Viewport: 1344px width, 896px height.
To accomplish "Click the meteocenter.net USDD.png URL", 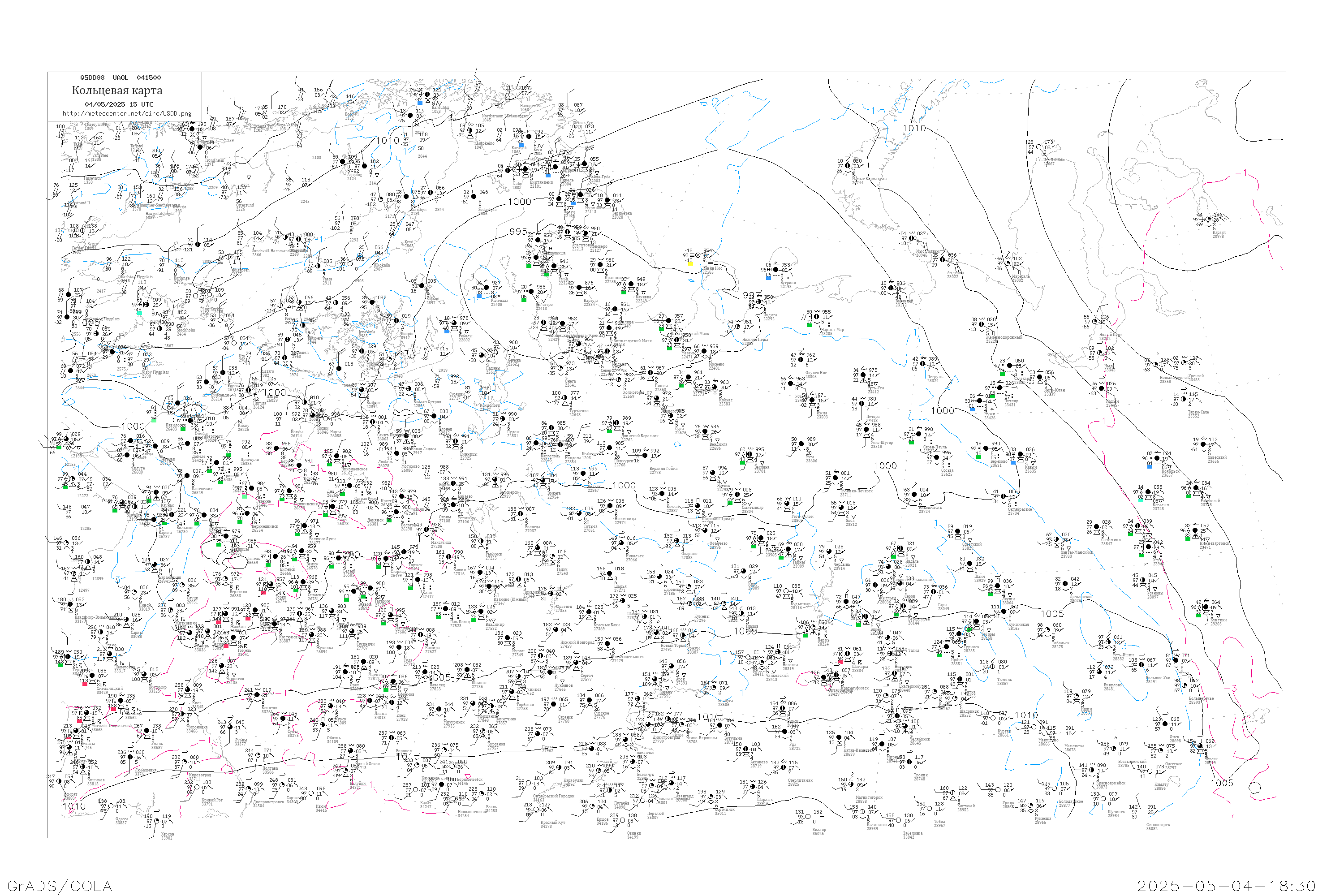I will click(x=127, y=114).
